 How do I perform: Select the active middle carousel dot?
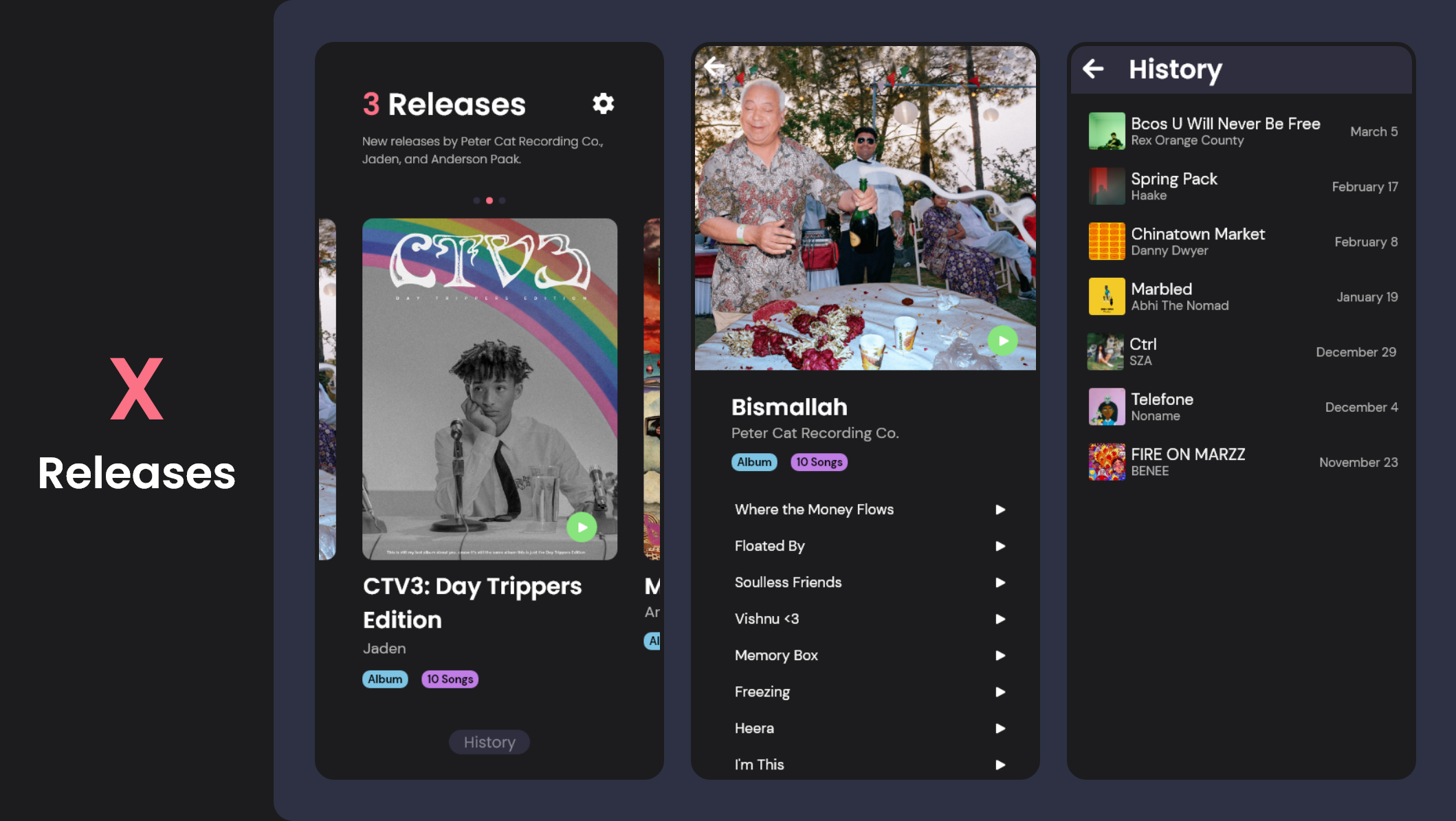(489, 201)
